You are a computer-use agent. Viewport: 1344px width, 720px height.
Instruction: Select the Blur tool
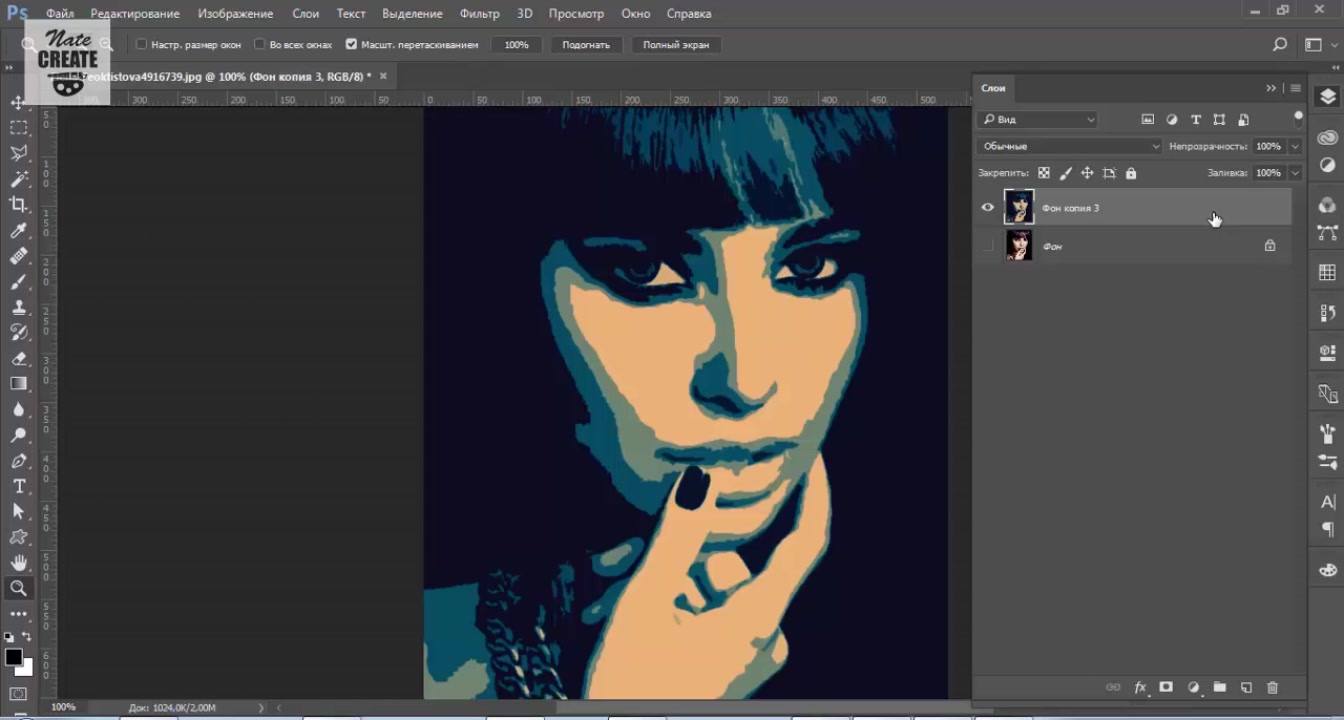[19, 409]
